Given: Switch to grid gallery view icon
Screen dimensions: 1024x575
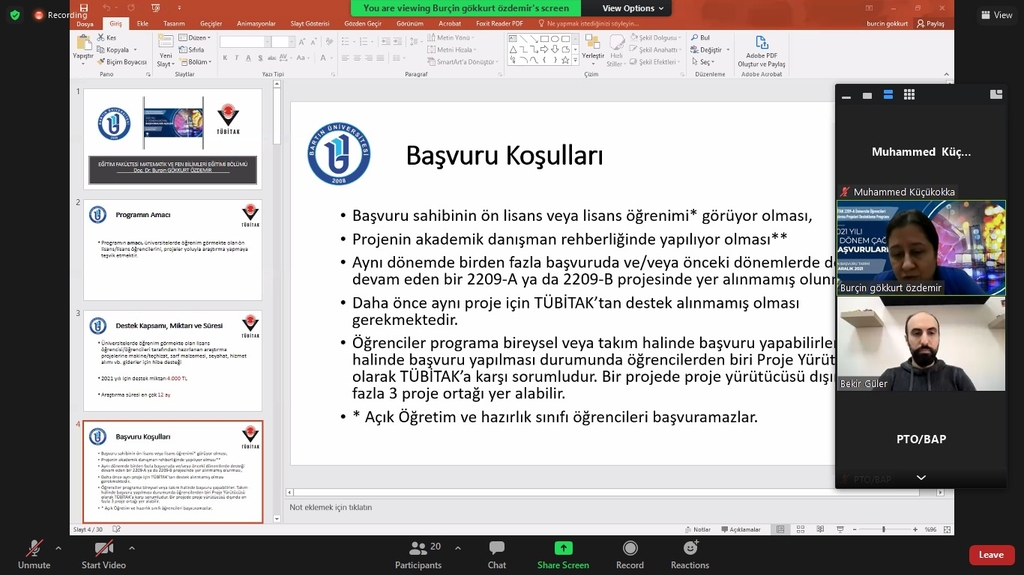Looking at the screenshot, I should (x=909, y=95).
